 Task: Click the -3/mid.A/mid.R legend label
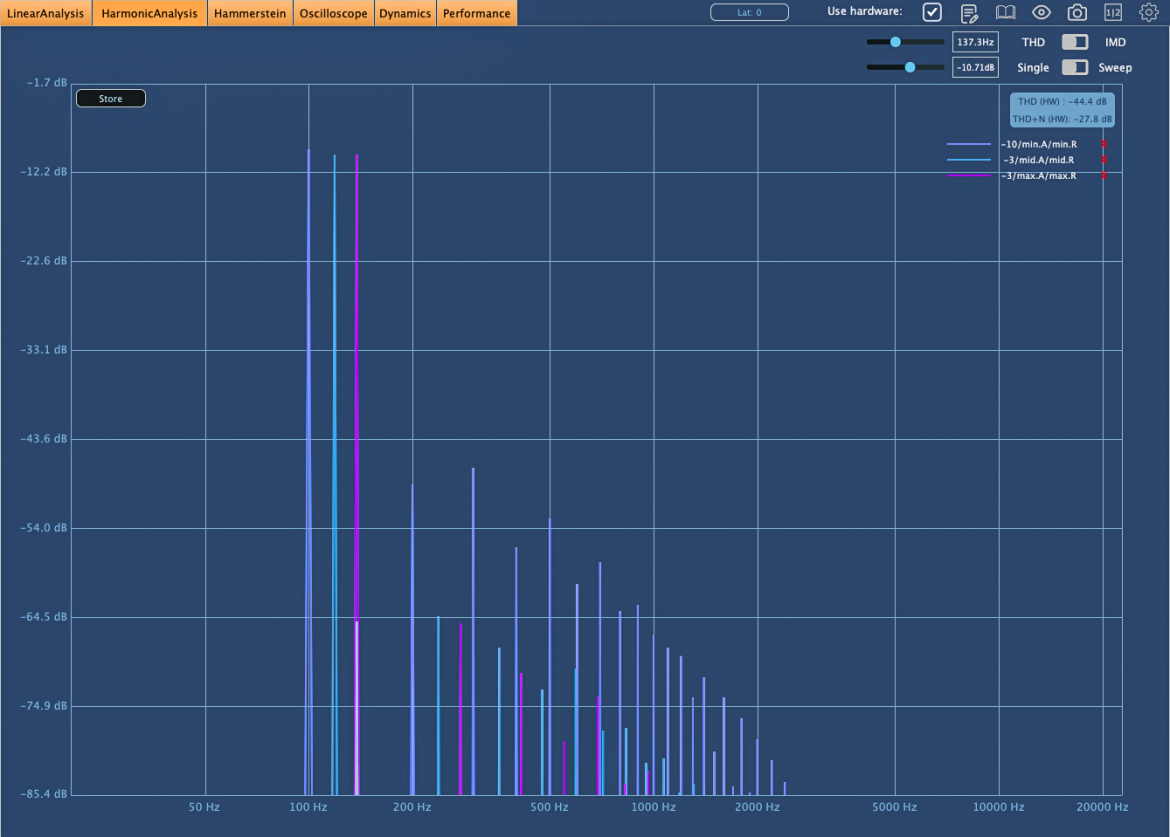(1039, 160)
